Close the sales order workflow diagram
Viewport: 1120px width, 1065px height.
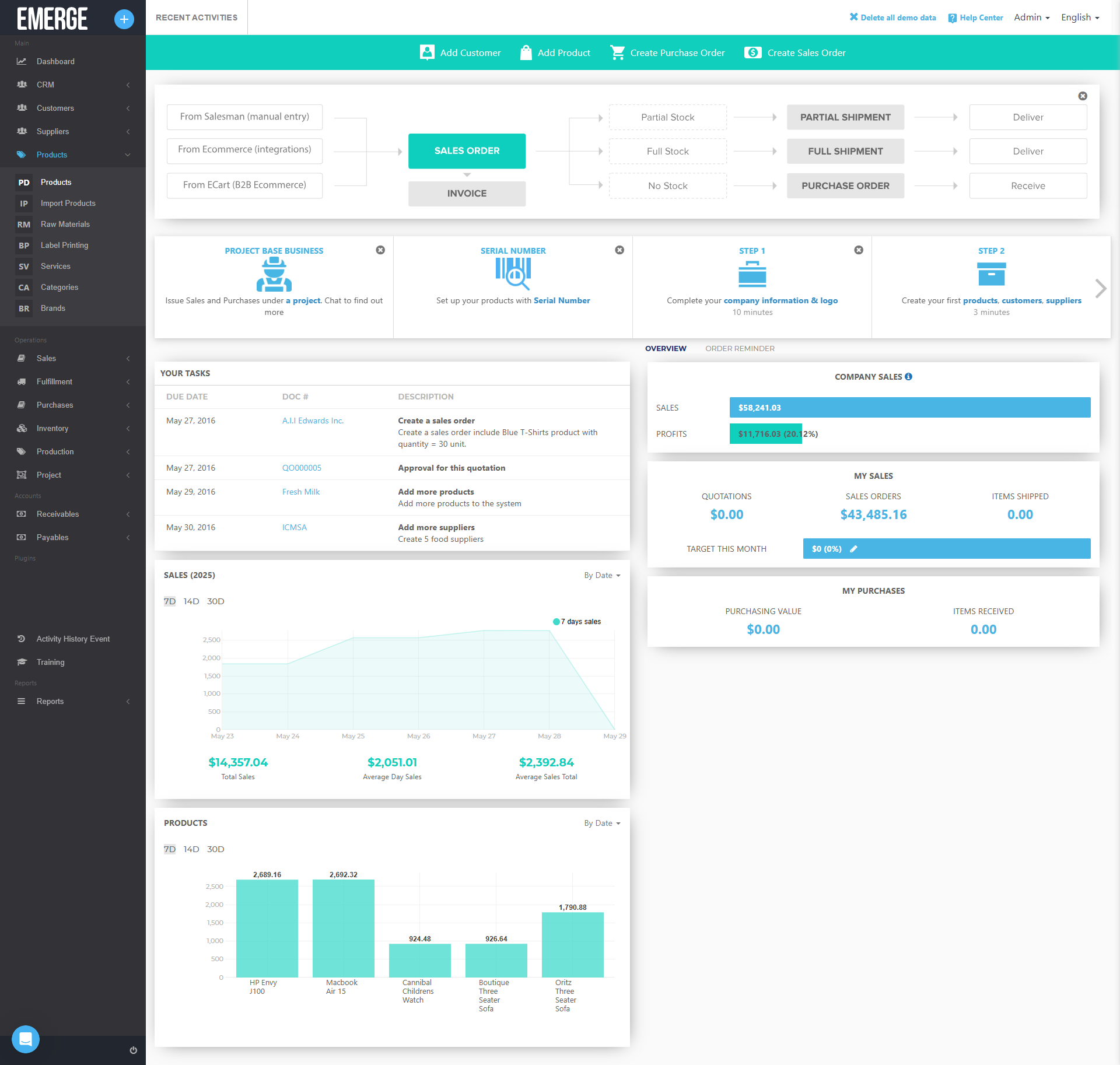tap(1082, 96)
